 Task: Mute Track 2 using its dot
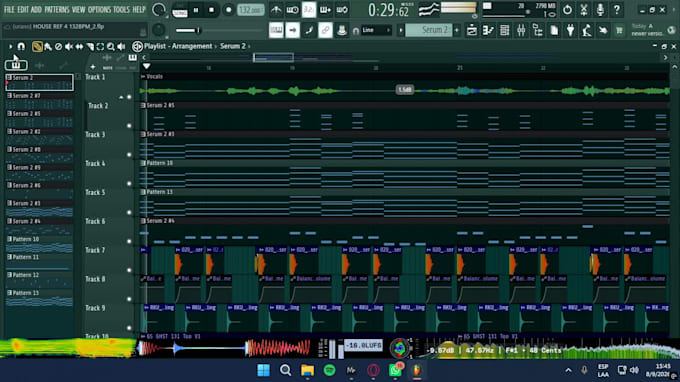coord(129,126)
